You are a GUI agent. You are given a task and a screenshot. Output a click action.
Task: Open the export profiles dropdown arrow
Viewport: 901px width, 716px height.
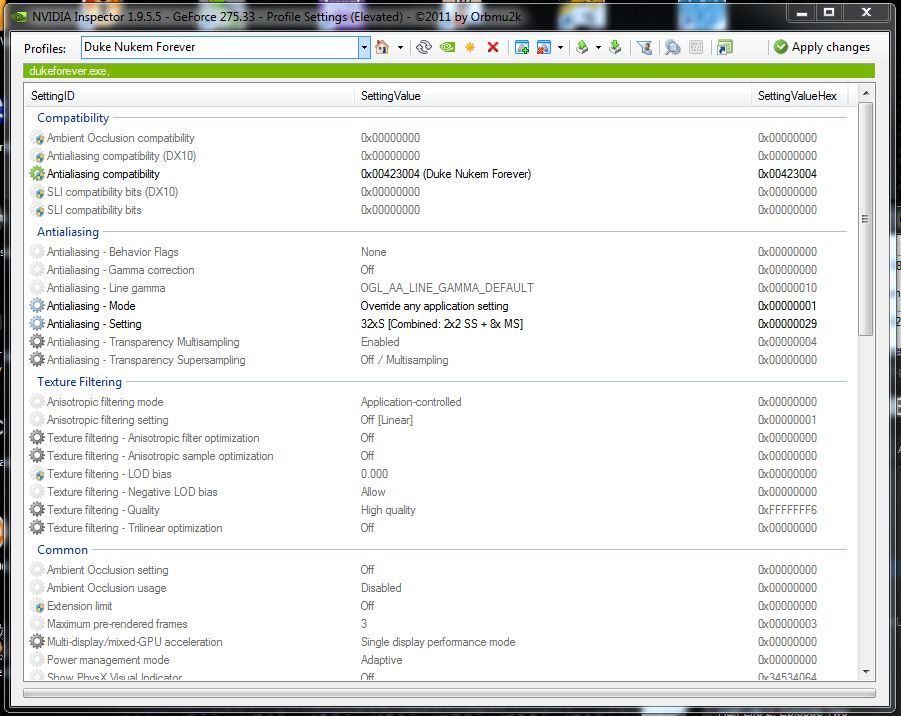coord(598,48)
